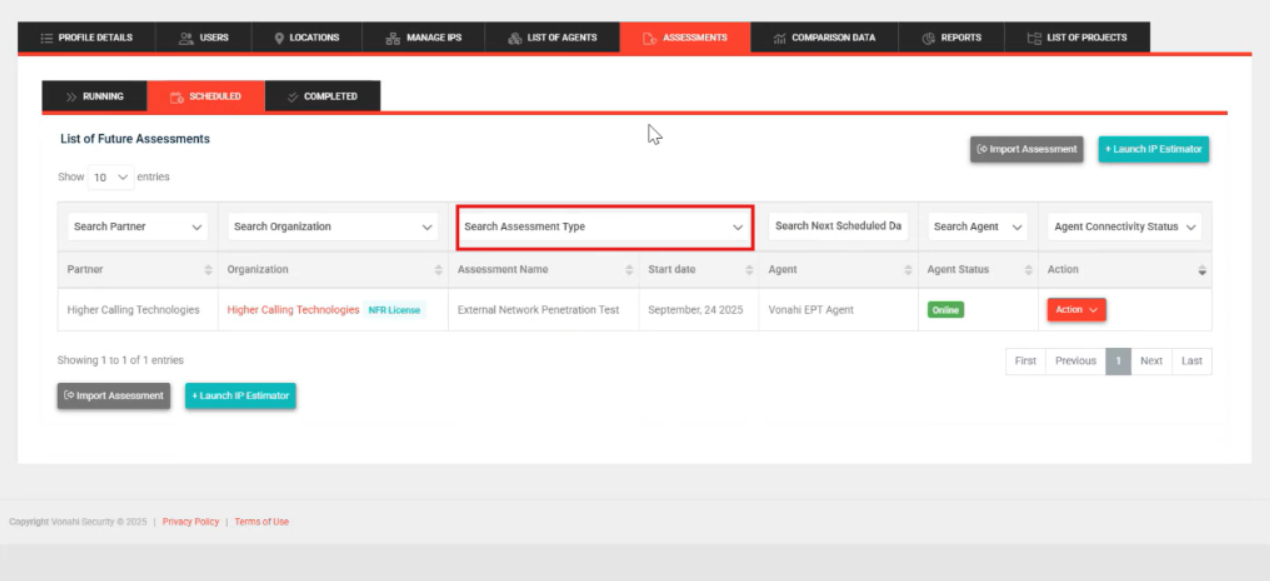Screen dimensions: 1270x581
Task: Click the Search Next Scheduled Date field
Action: click(x=838, y=226)
